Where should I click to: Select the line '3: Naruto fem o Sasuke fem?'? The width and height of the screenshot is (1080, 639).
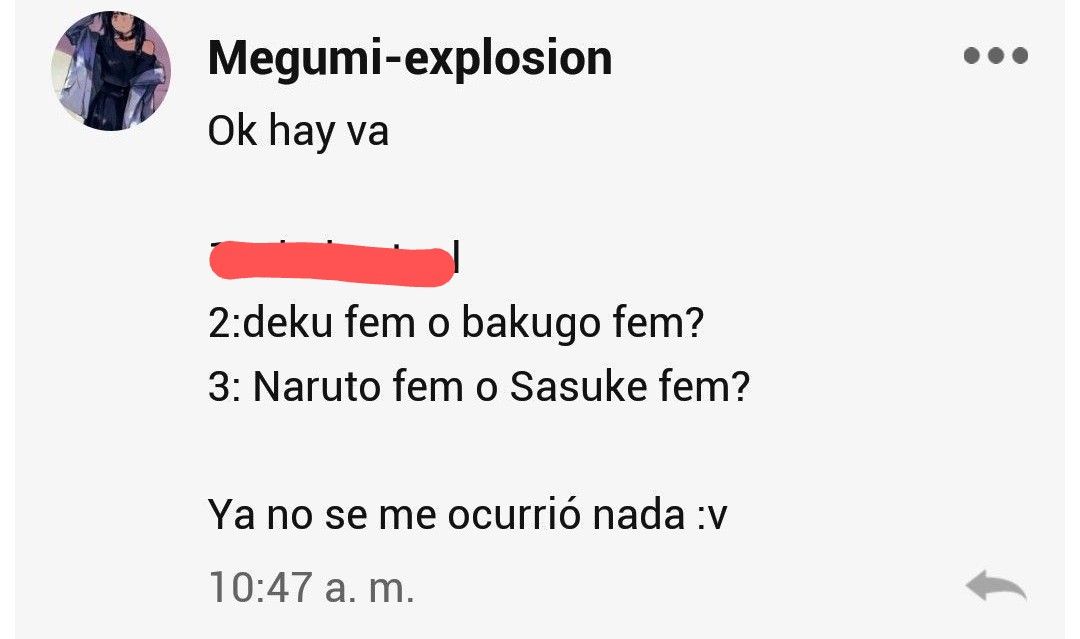[x=479, y=386]
